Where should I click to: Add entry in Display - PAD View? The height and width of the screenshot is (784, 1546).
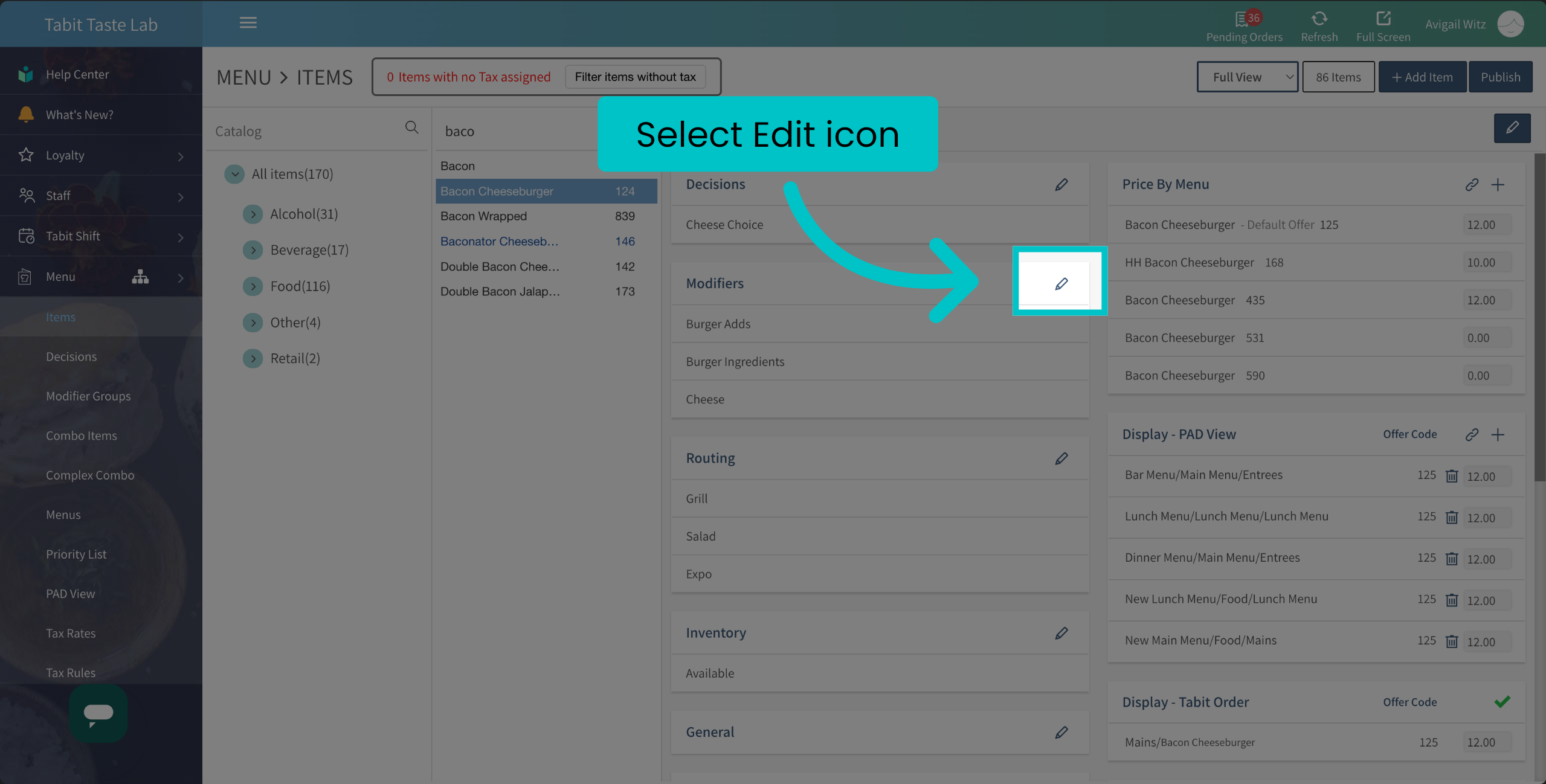(1498, 434)
